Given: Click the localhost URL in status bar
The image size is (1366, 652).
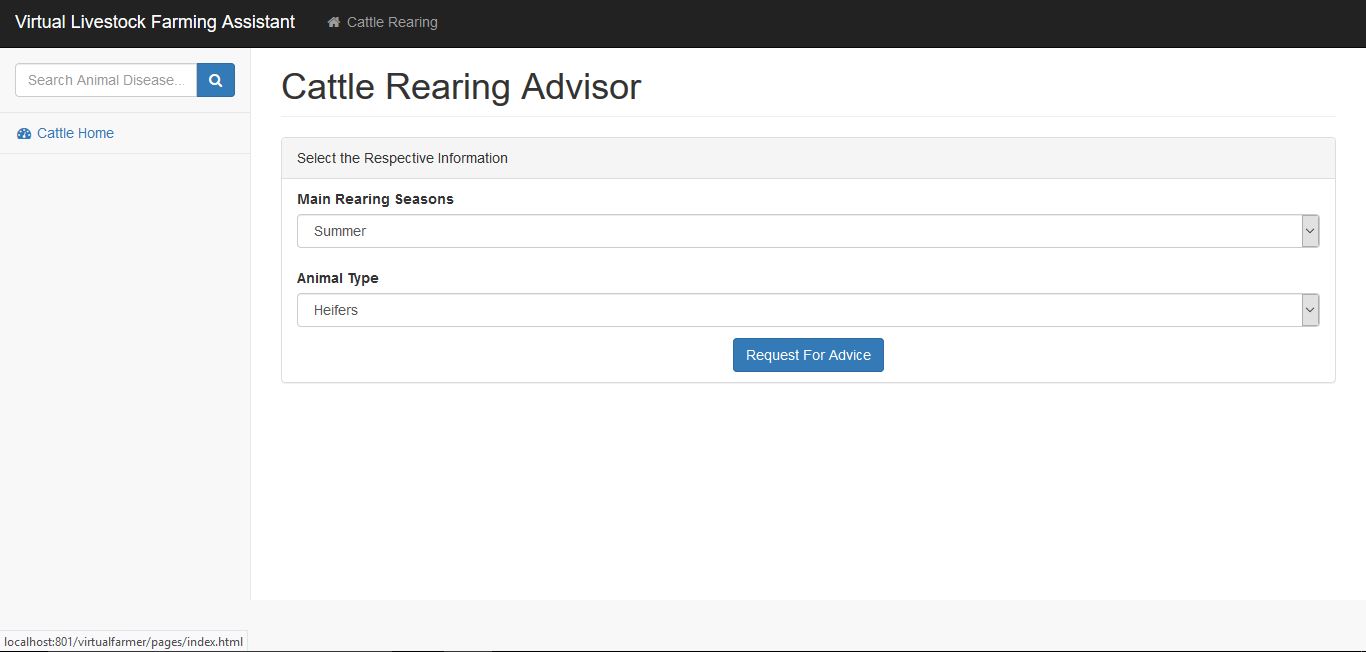Looking at the screenshot, I should tap(123, 641).
